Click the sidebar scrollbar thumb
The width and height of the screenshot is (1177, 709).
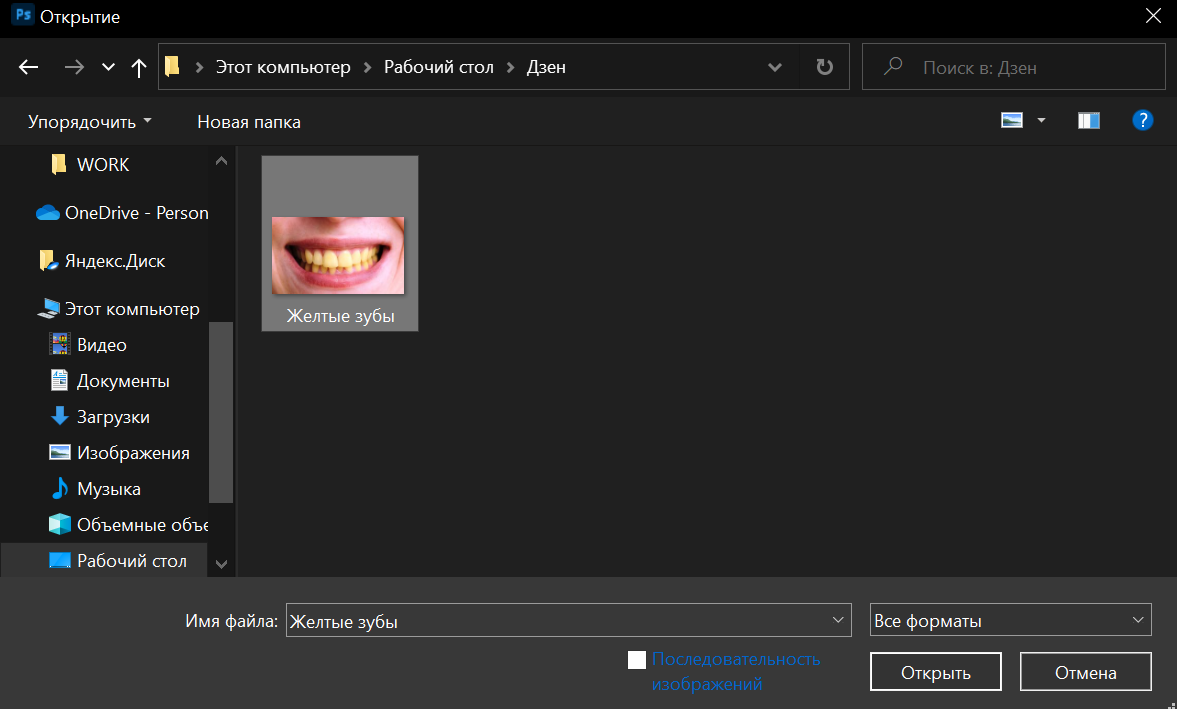click(221, 412)
